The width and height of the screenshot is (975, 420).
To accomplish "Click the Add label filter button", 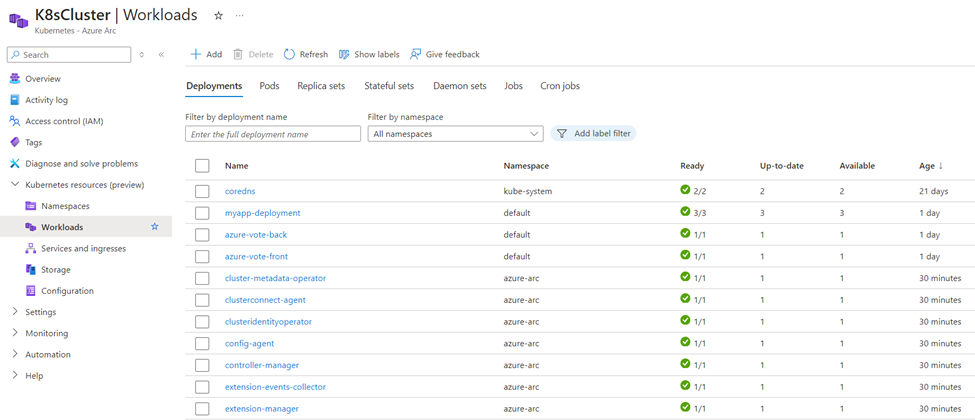I will (x=593, y=133).
